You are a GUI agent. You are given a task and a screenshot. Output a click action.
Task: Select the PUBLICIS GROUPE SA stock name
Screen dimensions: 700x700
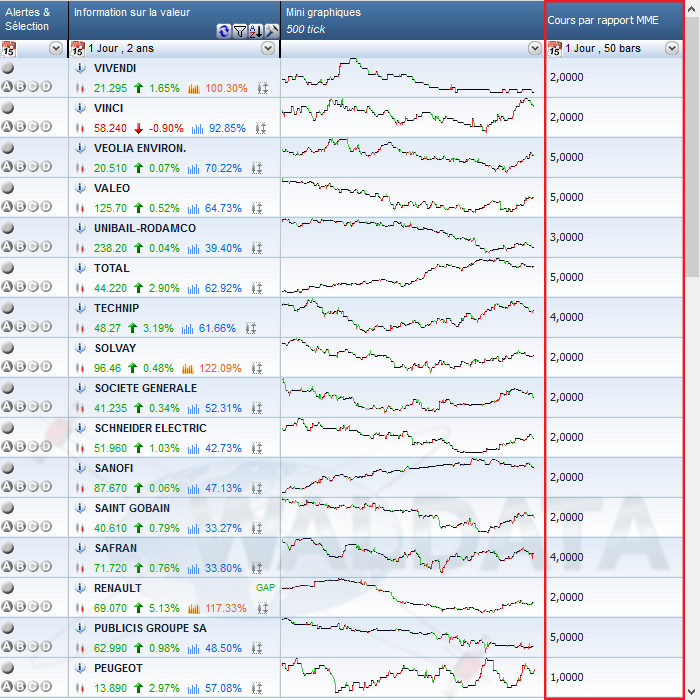click(150, 628)
